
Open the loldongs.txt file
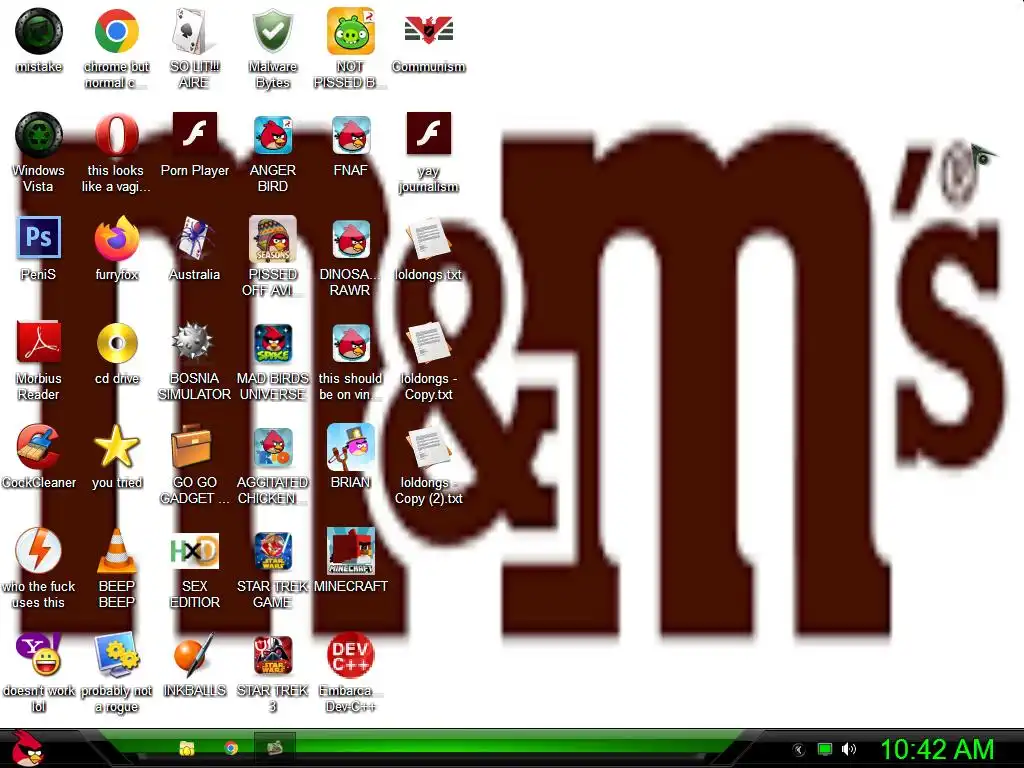[428, 239]
